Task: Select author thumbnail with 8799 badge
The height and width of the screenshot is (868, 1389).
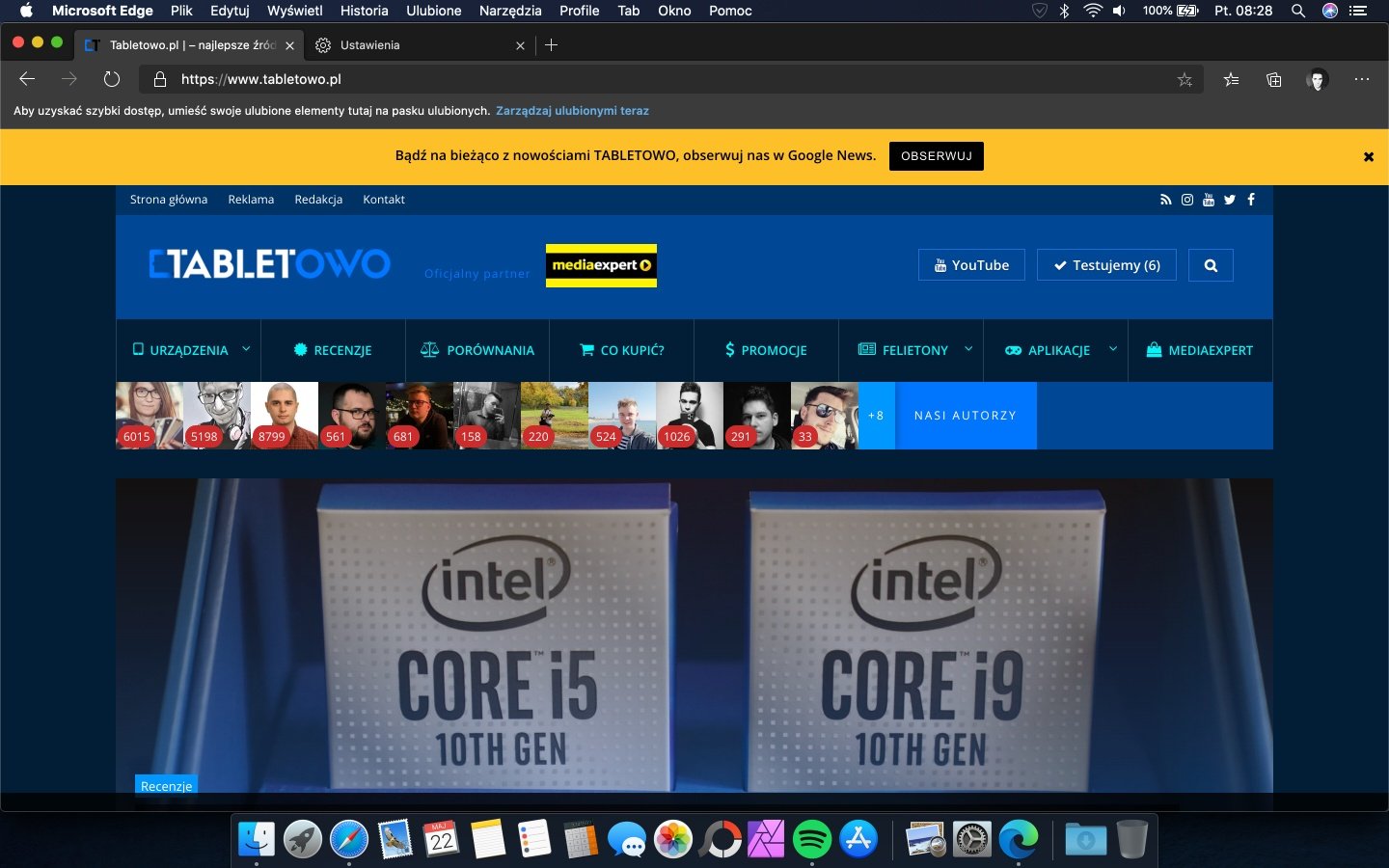Action: 285,416
